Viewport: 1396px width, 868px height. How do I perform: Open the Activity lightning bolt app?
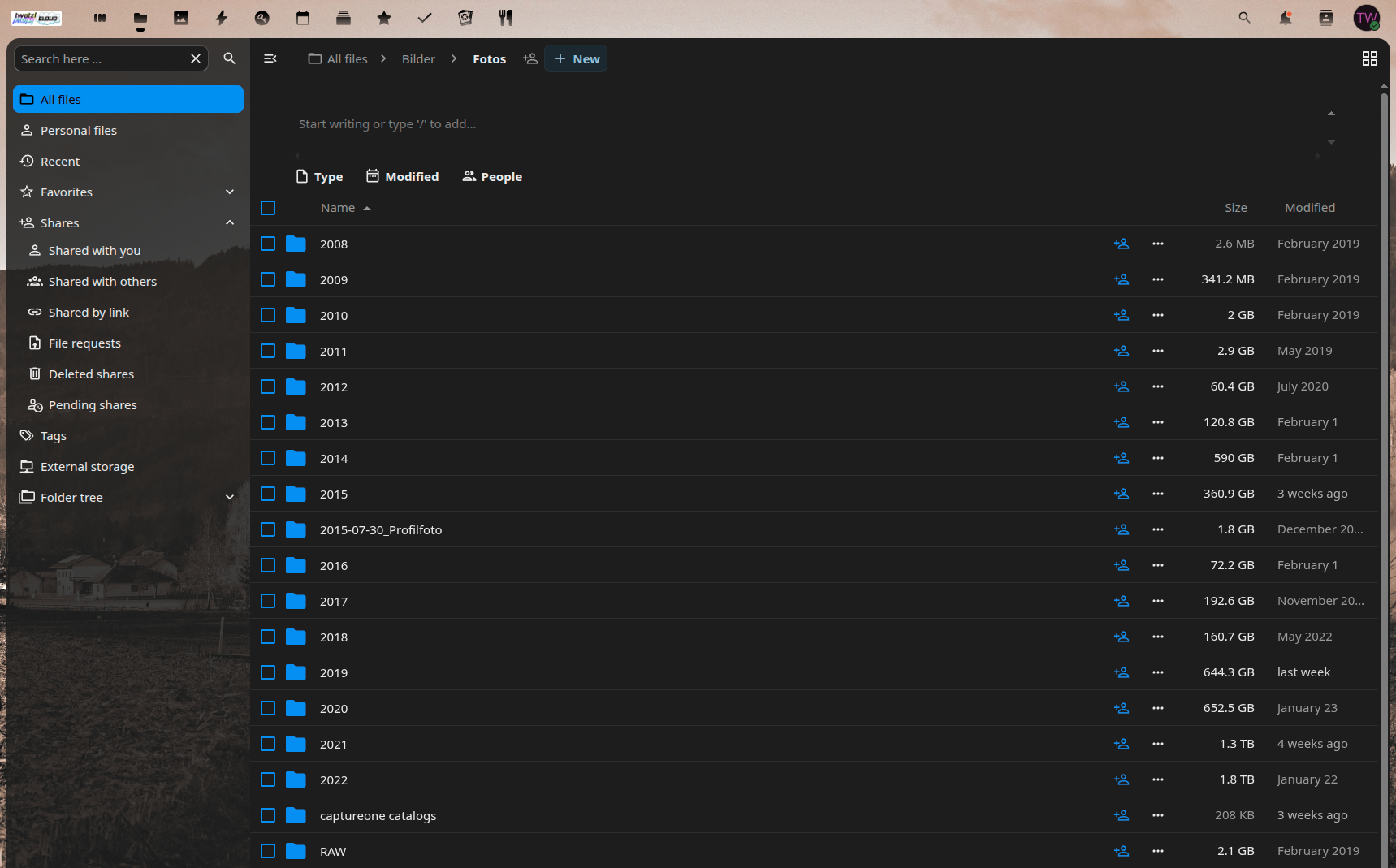coord(222,18)
